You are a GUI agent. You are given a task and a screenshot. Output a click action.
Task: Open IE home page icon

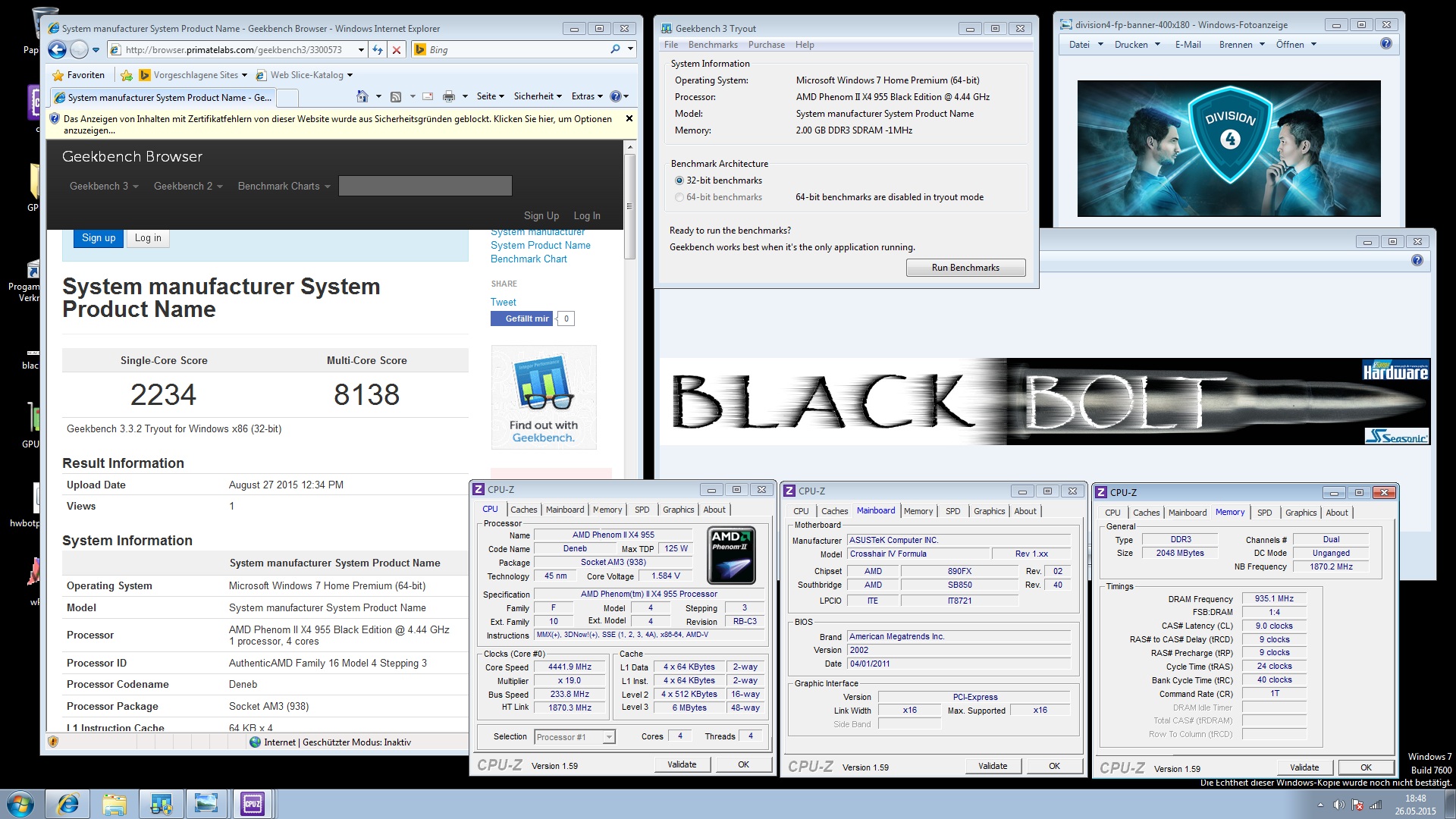tap(362, 96)
